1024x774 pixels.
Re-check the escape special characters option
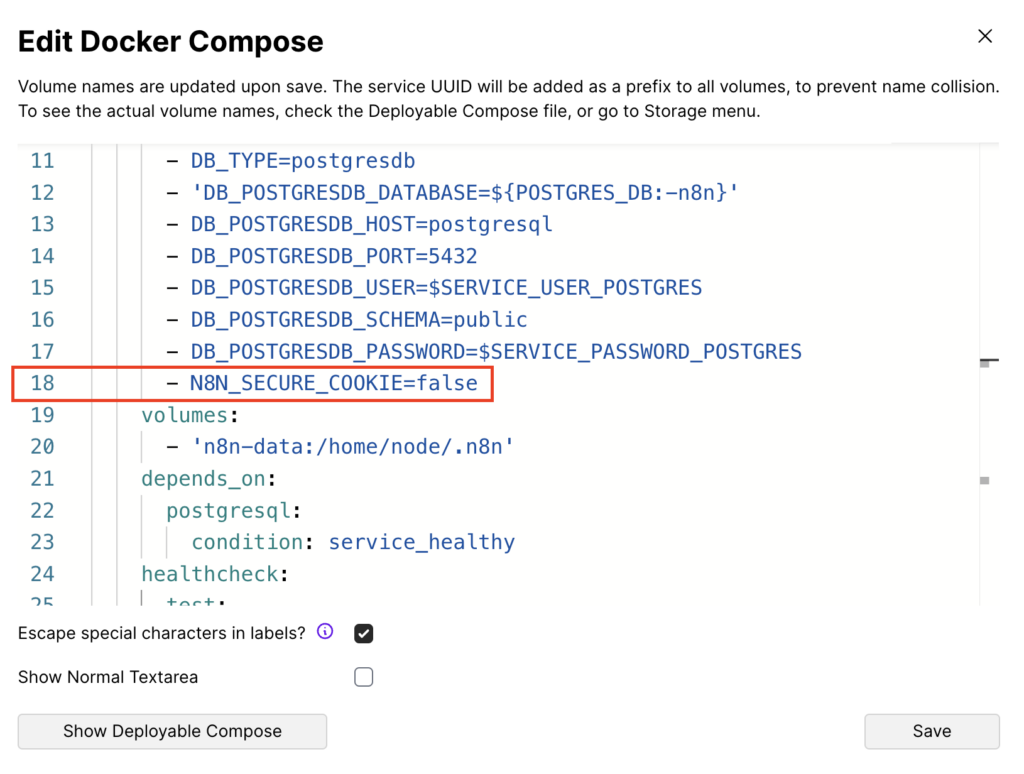click(x=363, y=632)
